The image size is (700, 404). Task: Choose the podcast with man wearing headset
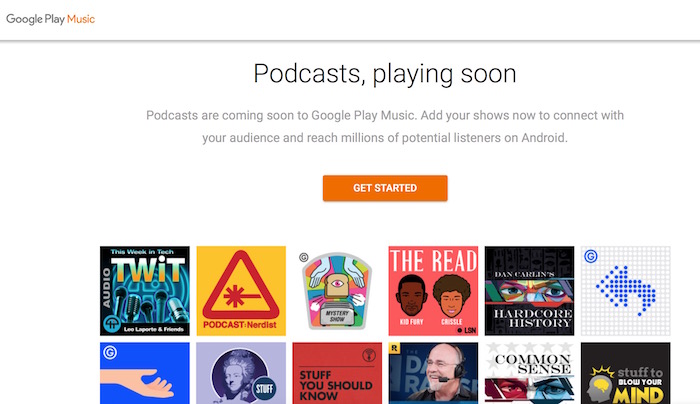point(433,372)
